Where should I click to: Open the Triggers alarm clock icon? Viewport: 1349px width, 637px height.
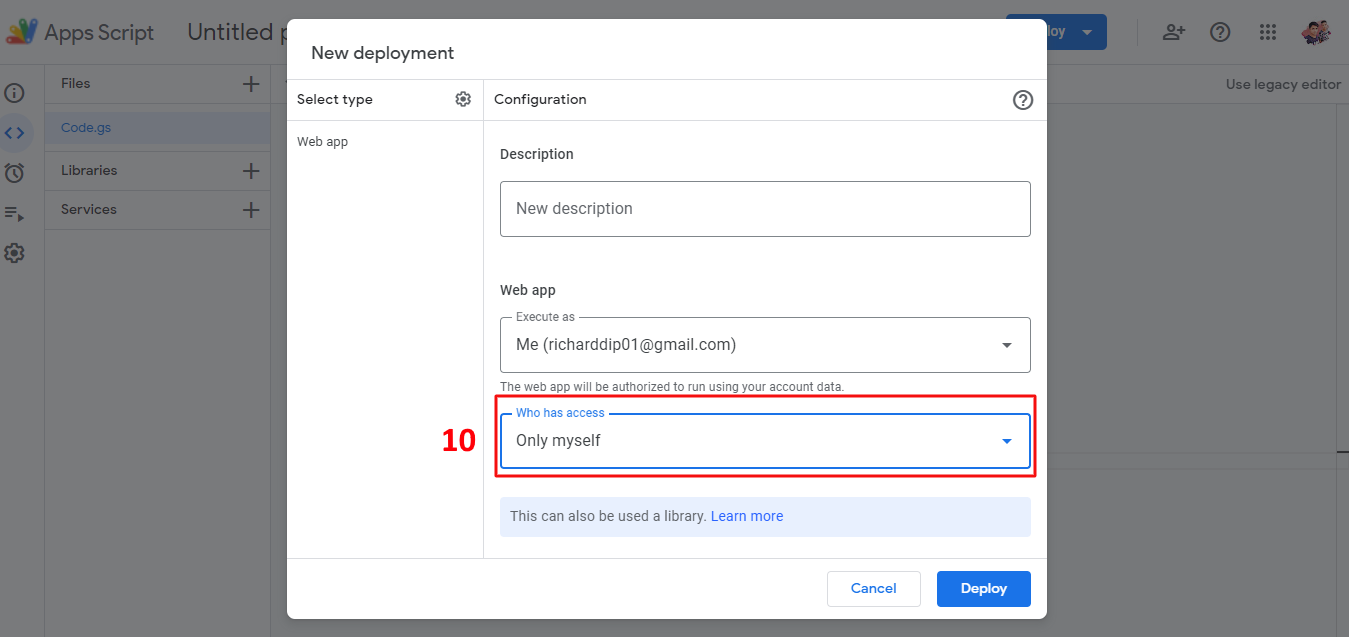pyautogui.click(x=14, y=173)
